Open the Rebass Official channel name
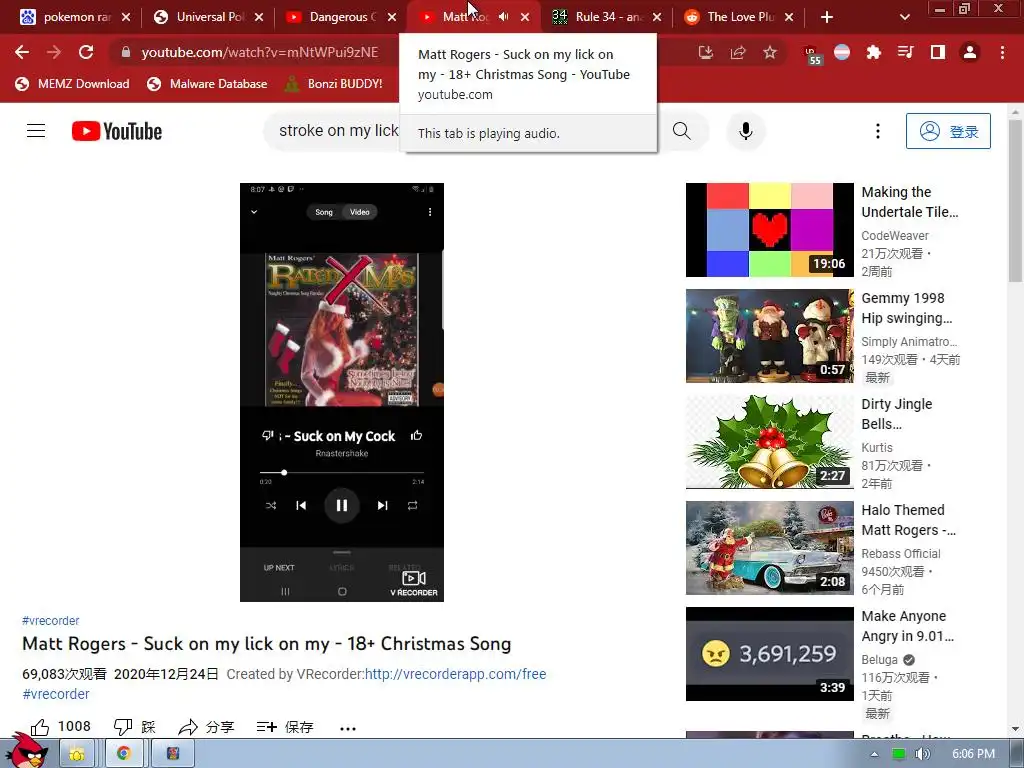Image resolution: width=1024 pixels, height=768 pixels. point(901,554)
